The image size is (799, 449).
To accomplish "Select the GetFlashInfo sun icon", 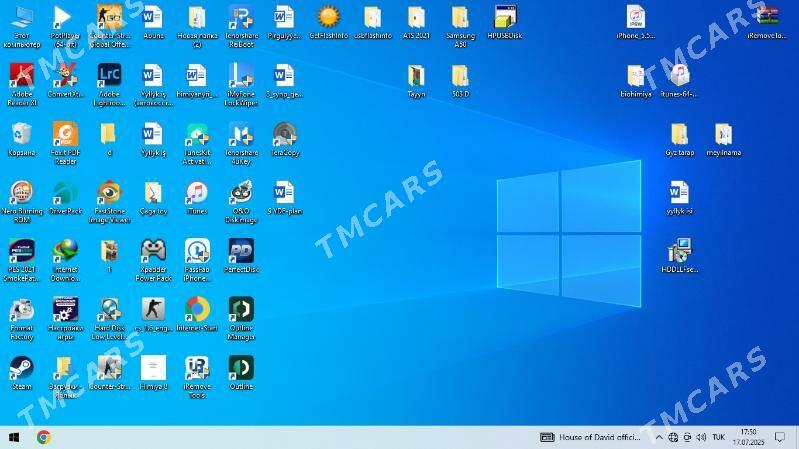I will pyautogui.click(x=329, y=22).
